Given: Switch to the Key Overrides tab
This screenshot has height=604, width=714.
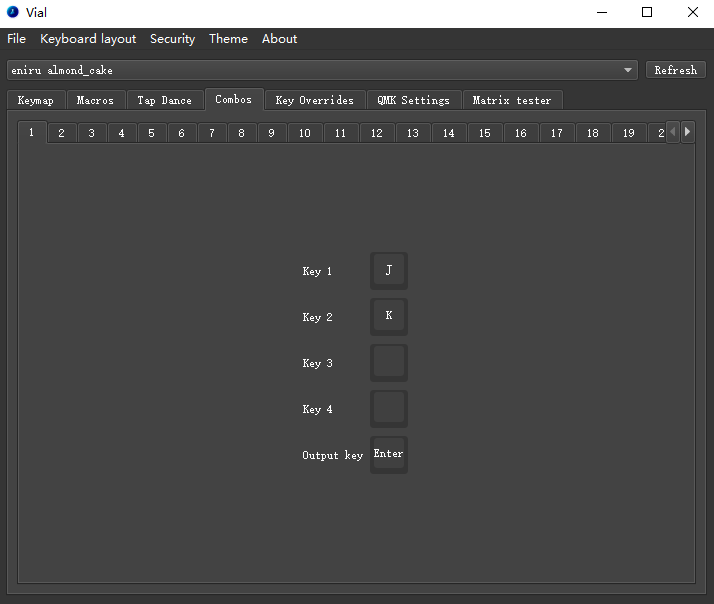Looking at the screenshot, I should 315,100.
